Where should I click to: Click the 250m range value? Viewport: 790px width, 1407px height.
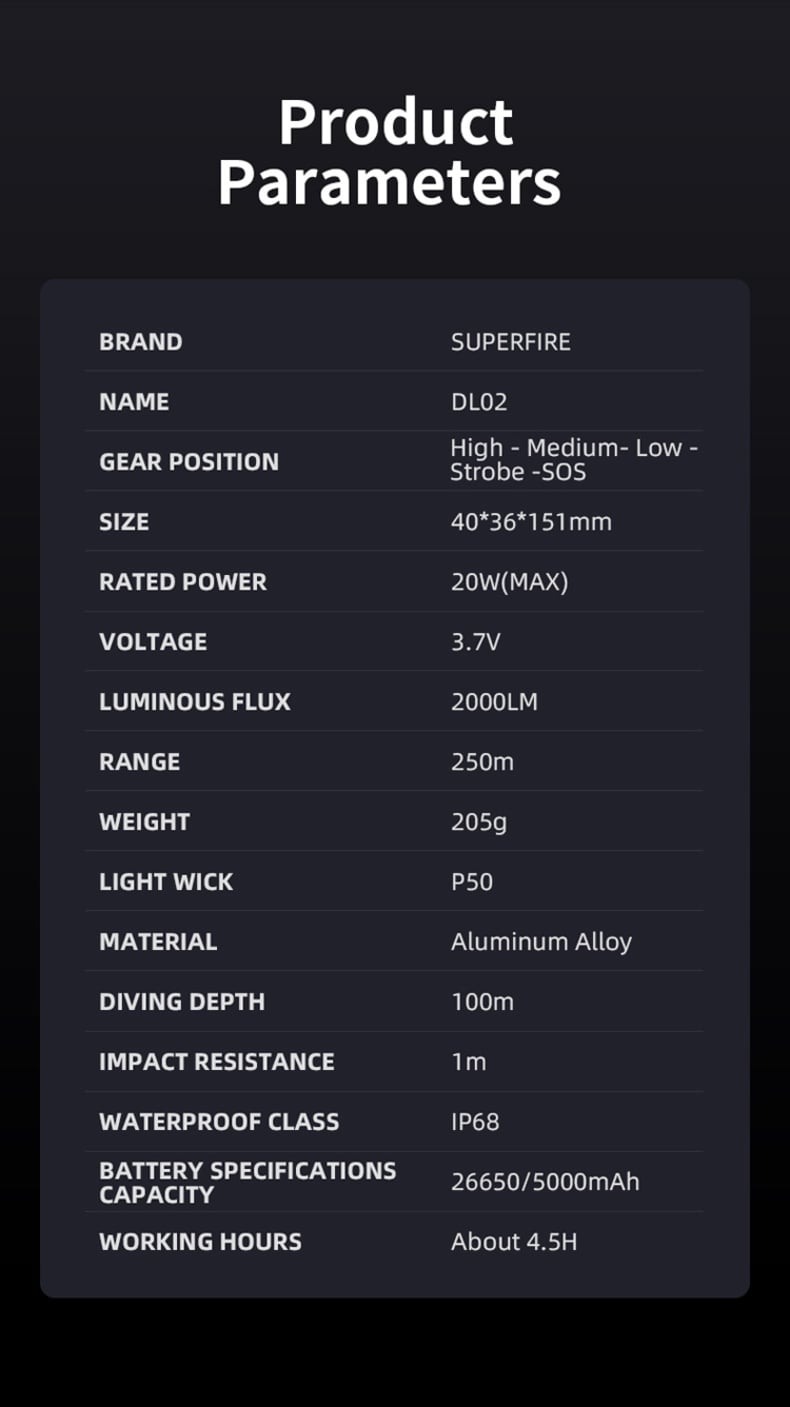tap(482, 762)
